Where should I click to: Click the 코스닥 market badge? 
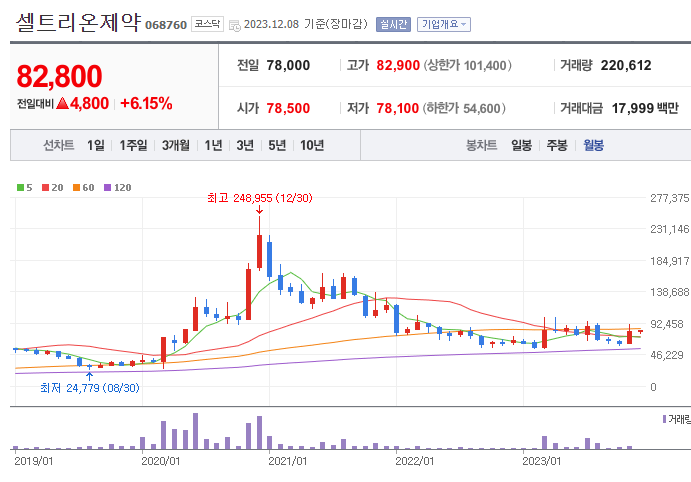coord(207,24)
